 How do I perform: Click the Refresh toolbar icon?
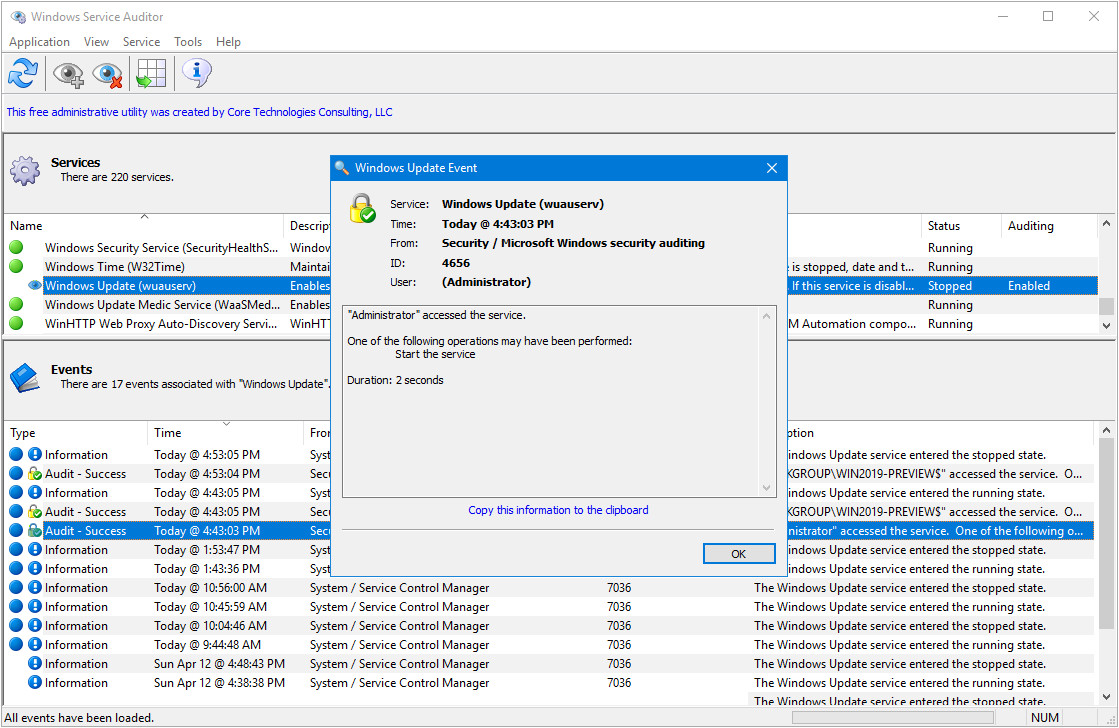[x=23, y=73]
